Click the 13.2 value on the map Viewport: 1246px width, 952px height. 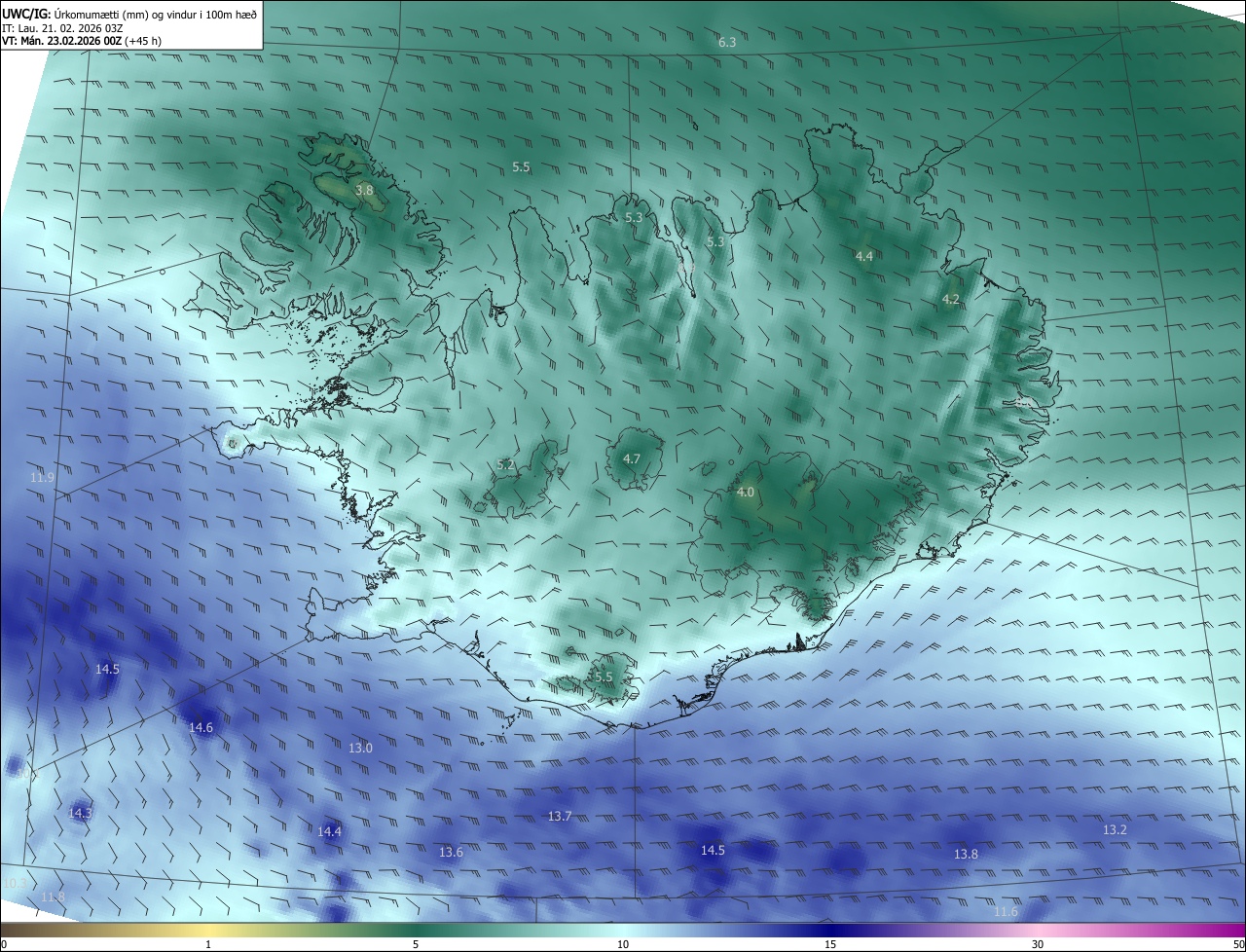pyautogui.click(x=1115, y=829)
